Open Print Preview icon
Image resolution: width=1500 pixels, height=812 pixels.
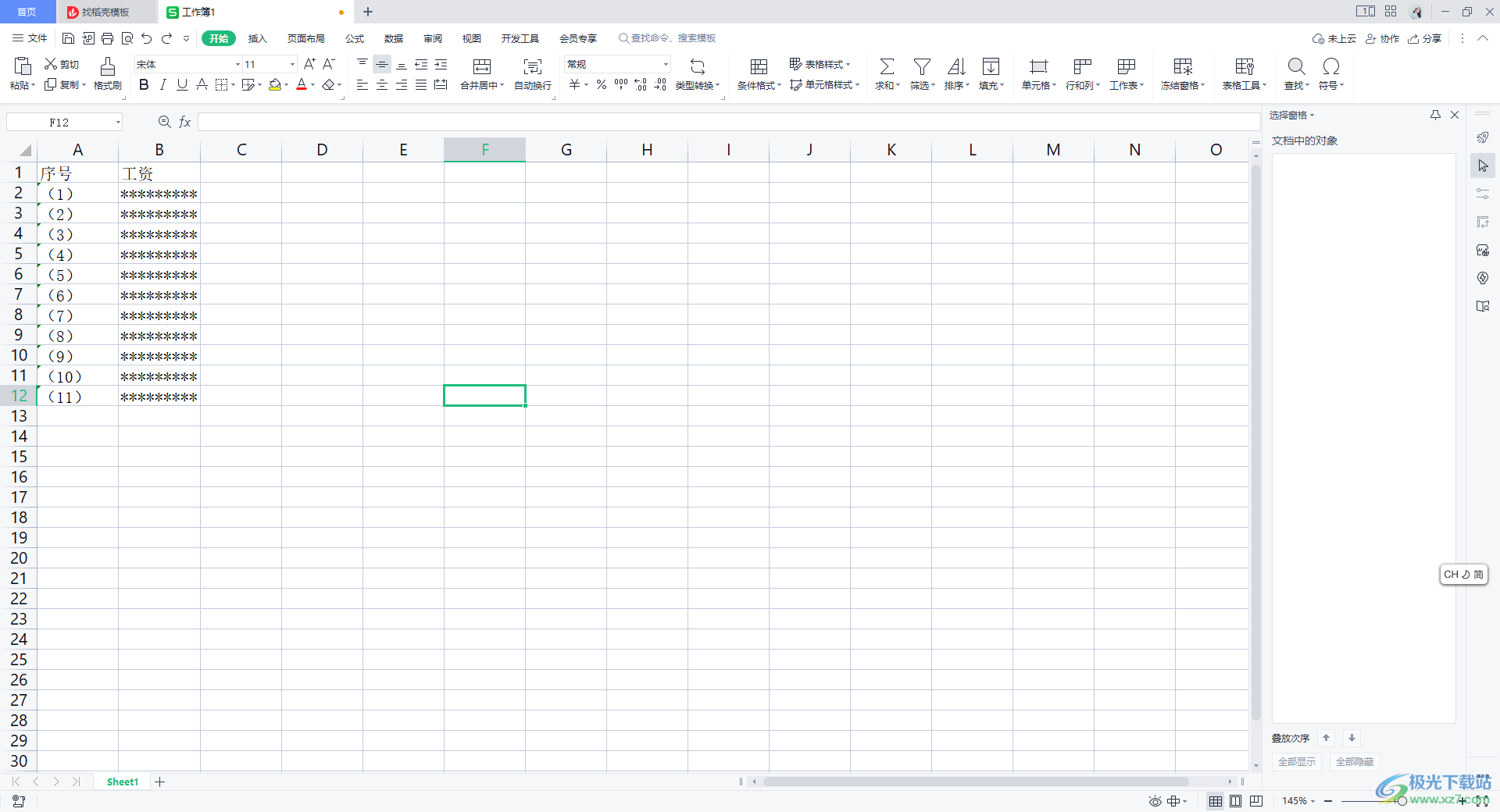(127, 38)
